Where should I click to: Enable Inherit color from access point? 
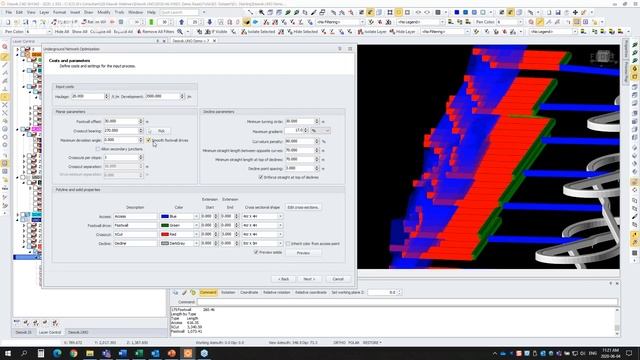tap(288, 244)
